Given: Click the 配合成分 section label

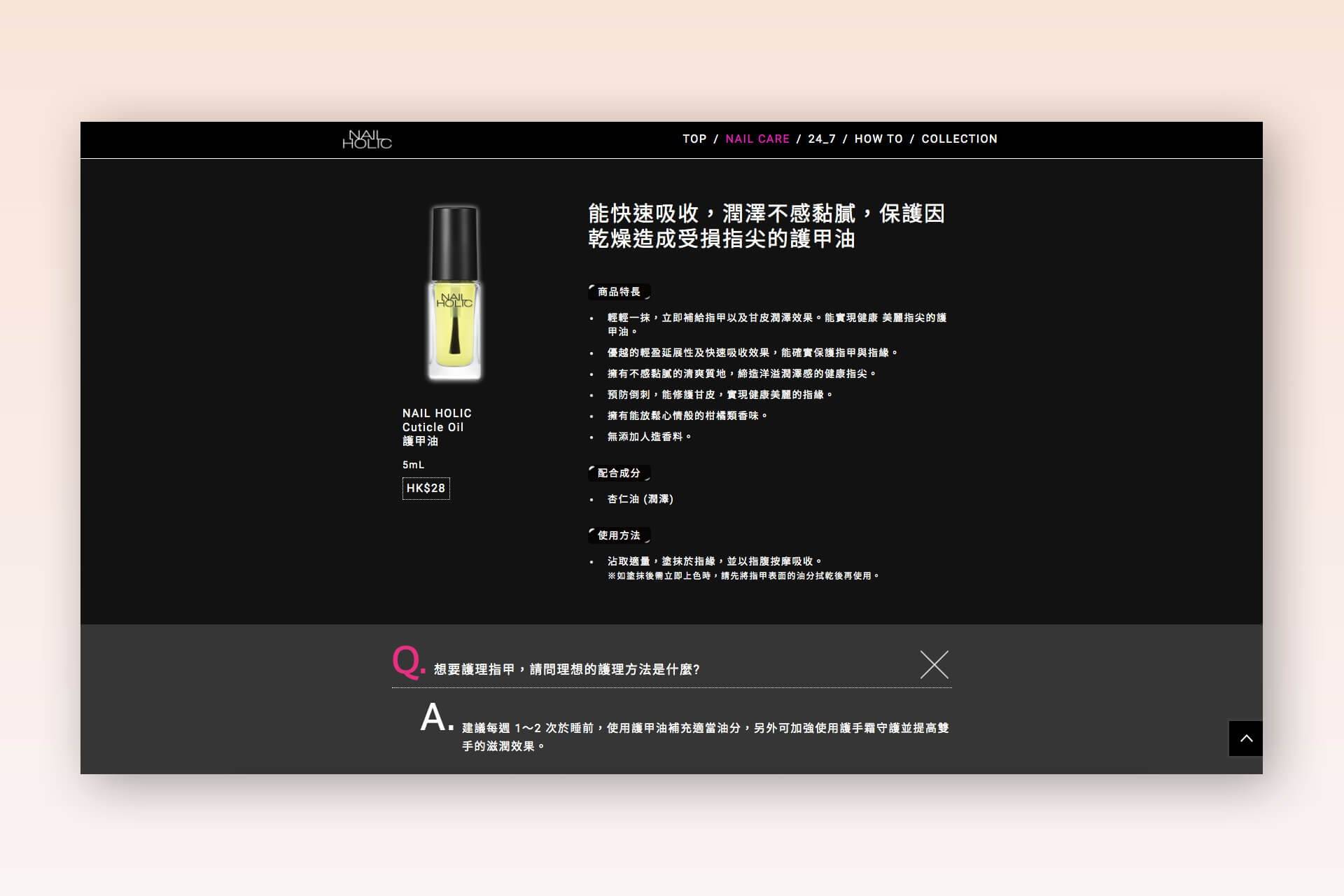Looking at the screenshot, I should pos(619,473).
